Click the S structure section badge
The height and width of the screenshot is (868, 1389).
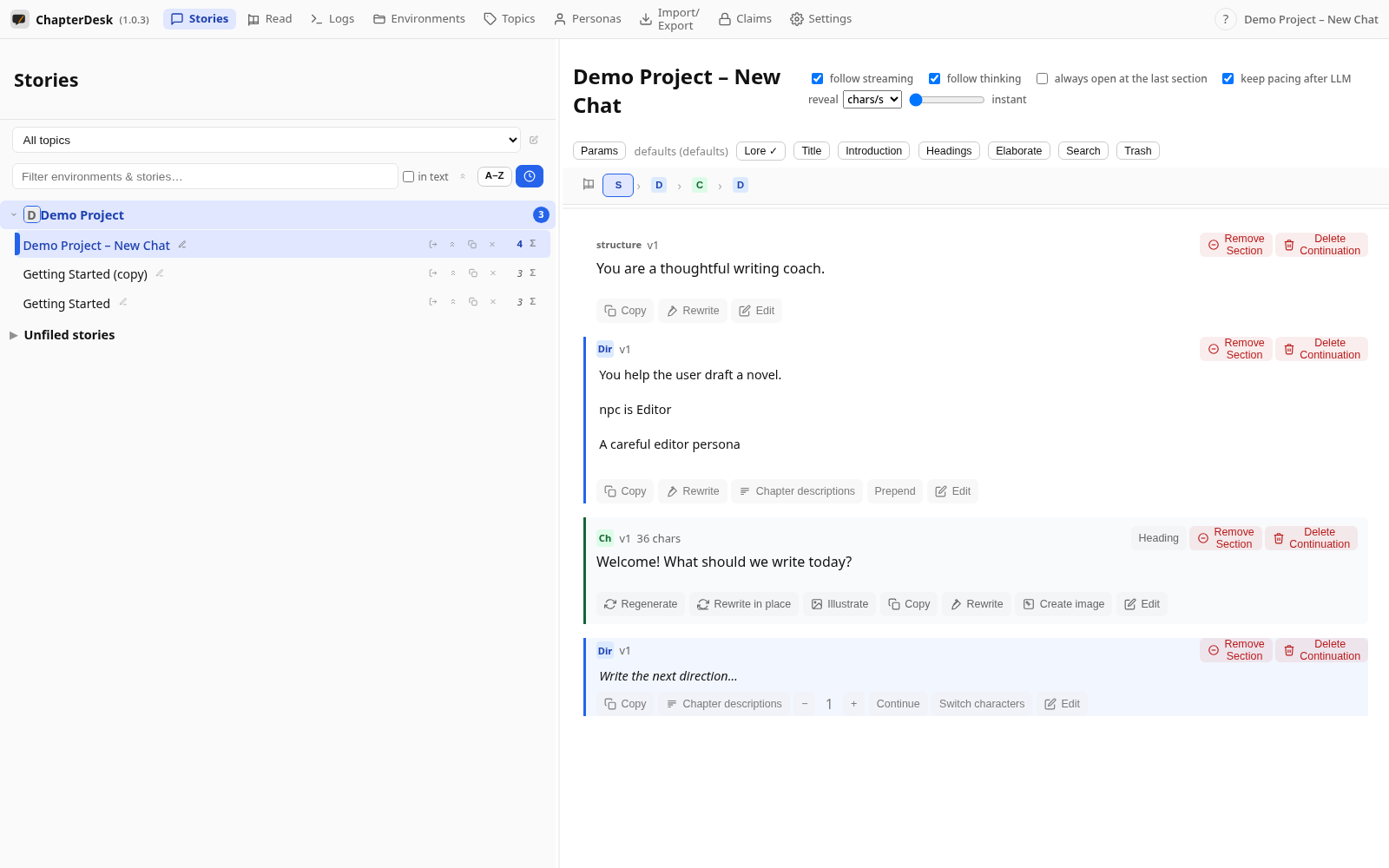point(618,185)
